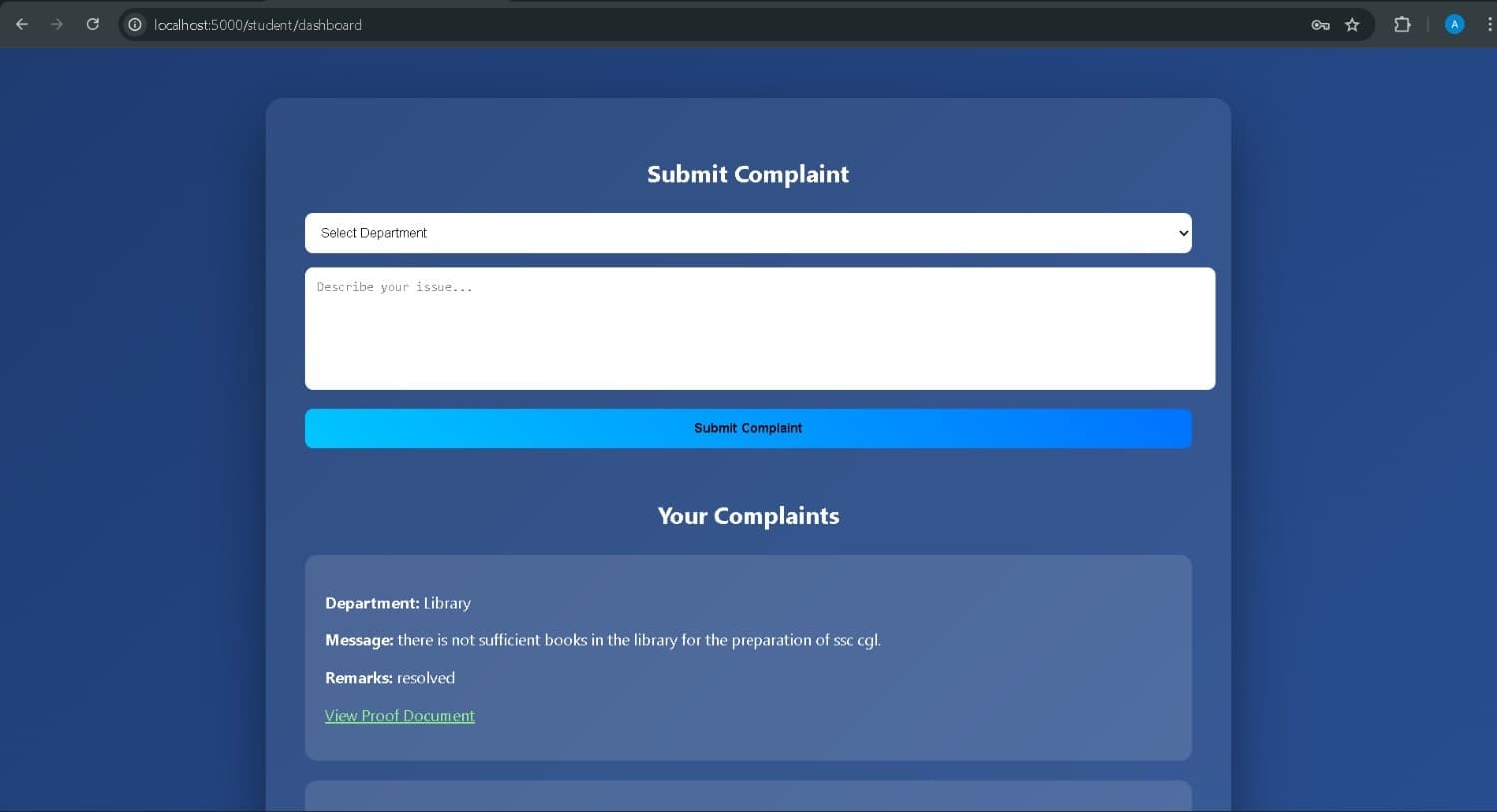Click the back navigation arrow
This screenshot has width=1497, height=812.
click(21, 25)
